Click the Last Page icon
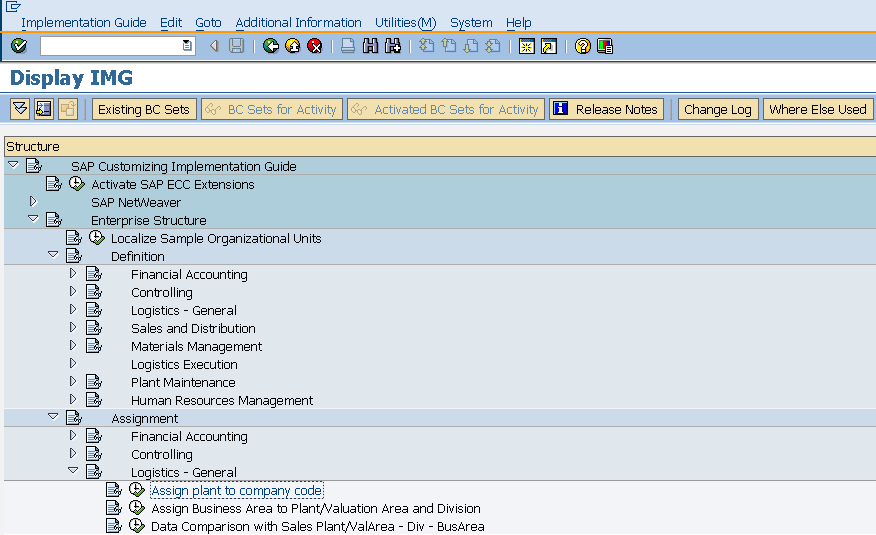This screenshot has height=535, width=876. coord(493,46)
